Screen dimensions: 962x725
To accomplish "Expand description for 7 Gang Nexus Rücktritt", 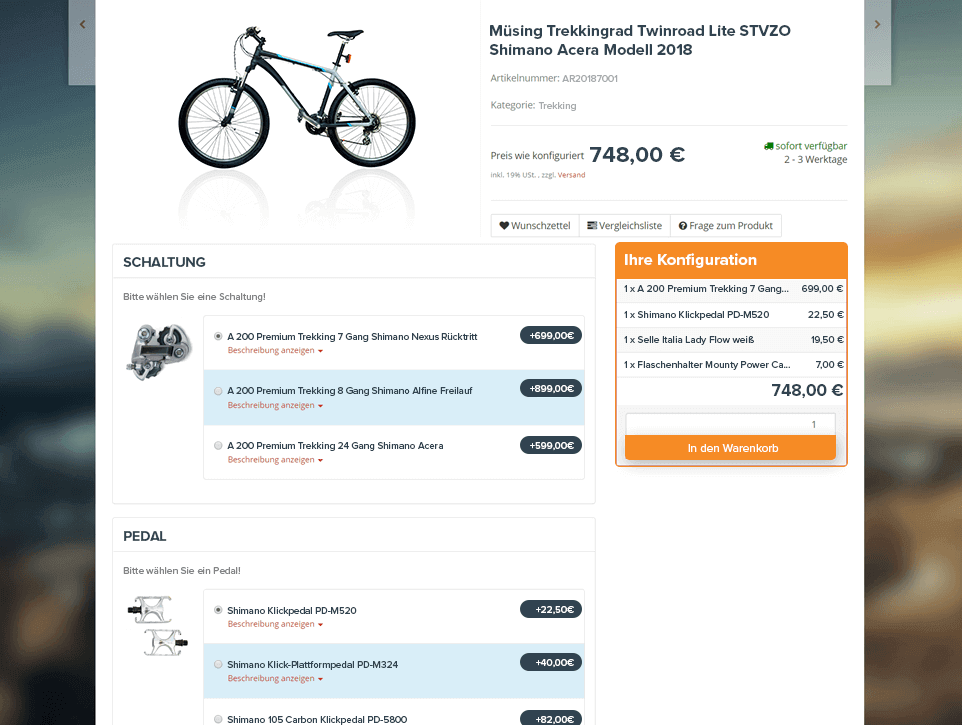I will pos(275,351).
